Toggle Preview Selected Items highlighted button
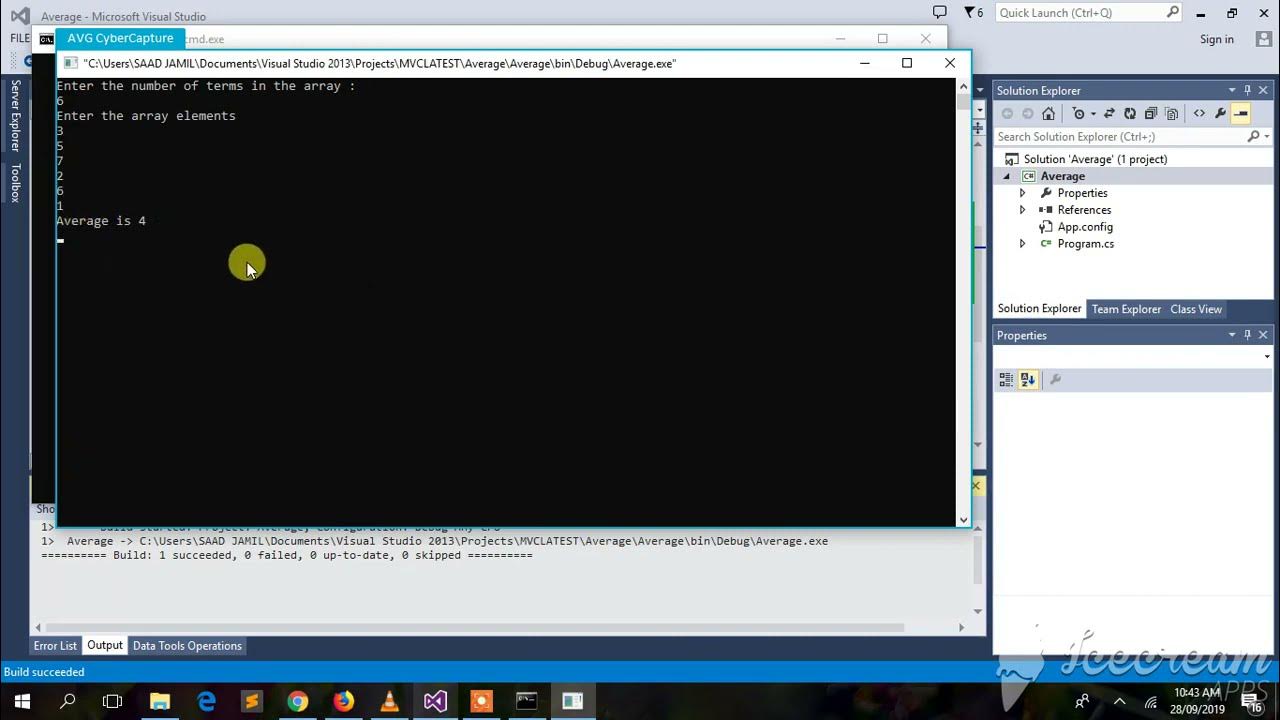1280x720 pixels. pyautogui.click(x=1241, y=114)
